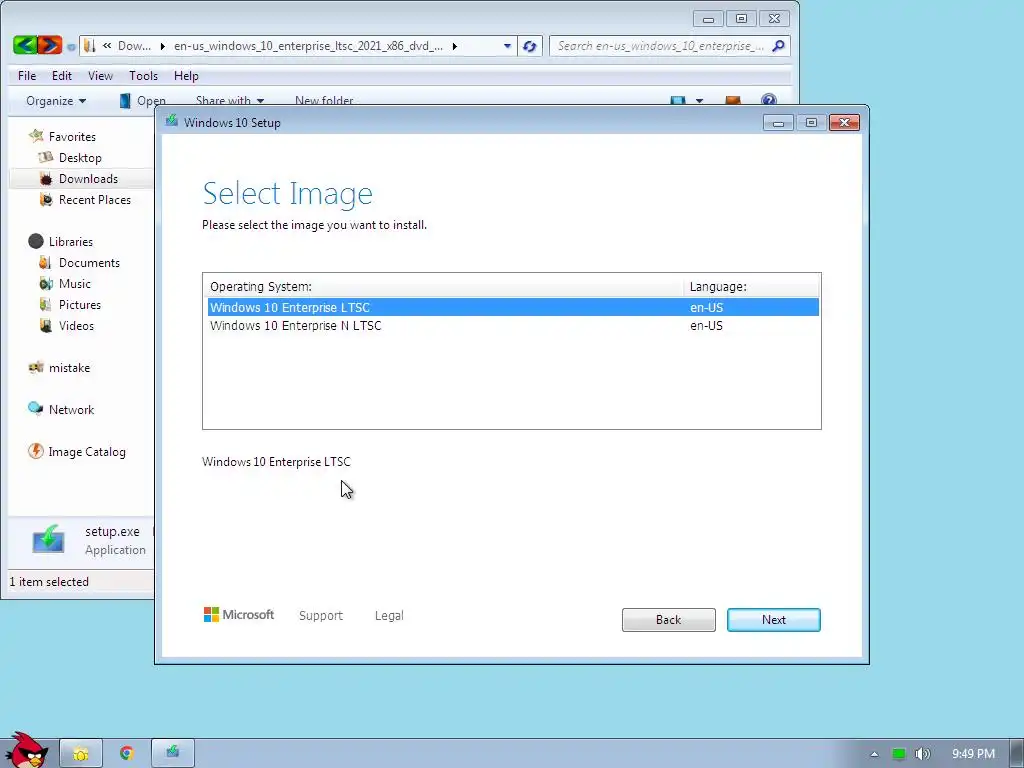The width and height of the screenshot is (1024, 768).
Task: Close the Windows 10 Setup window
Action: tap(844, 123)
